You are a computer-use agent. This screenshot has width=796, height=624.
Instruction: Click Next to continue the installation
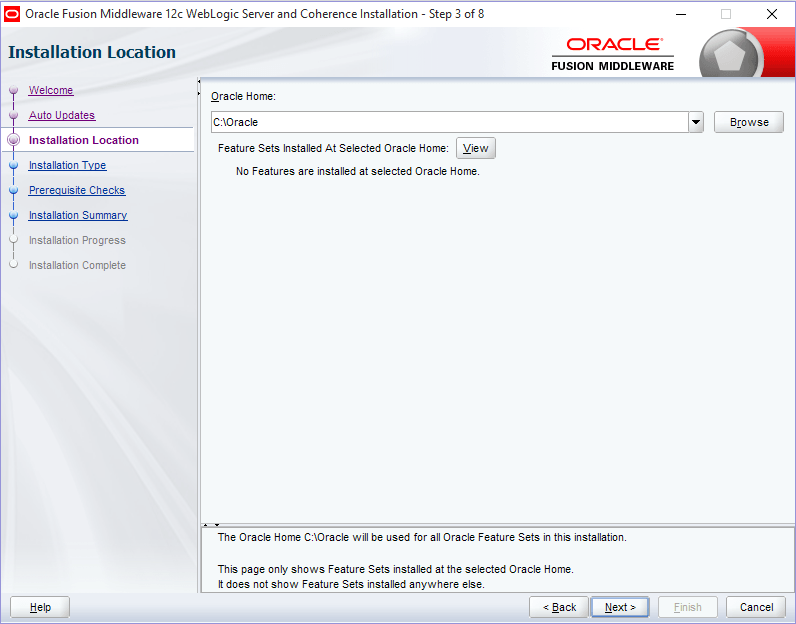coord(620,607)
